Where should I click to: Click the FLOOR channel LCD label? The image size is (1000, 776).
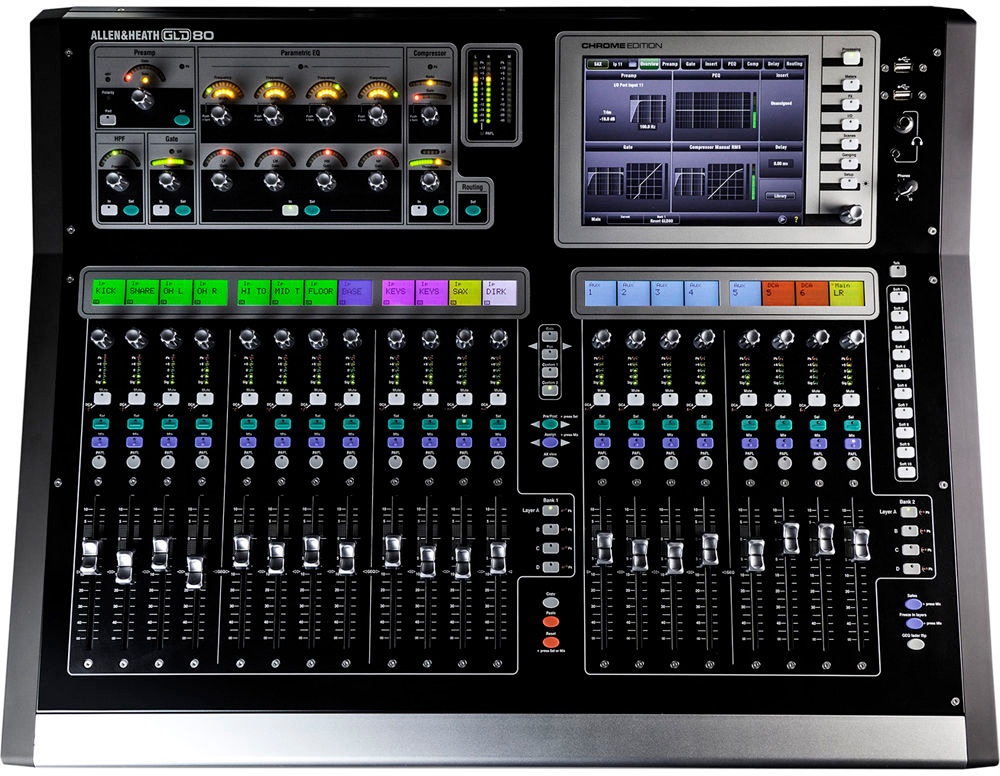pyautogui.click(x=320, y=292)
